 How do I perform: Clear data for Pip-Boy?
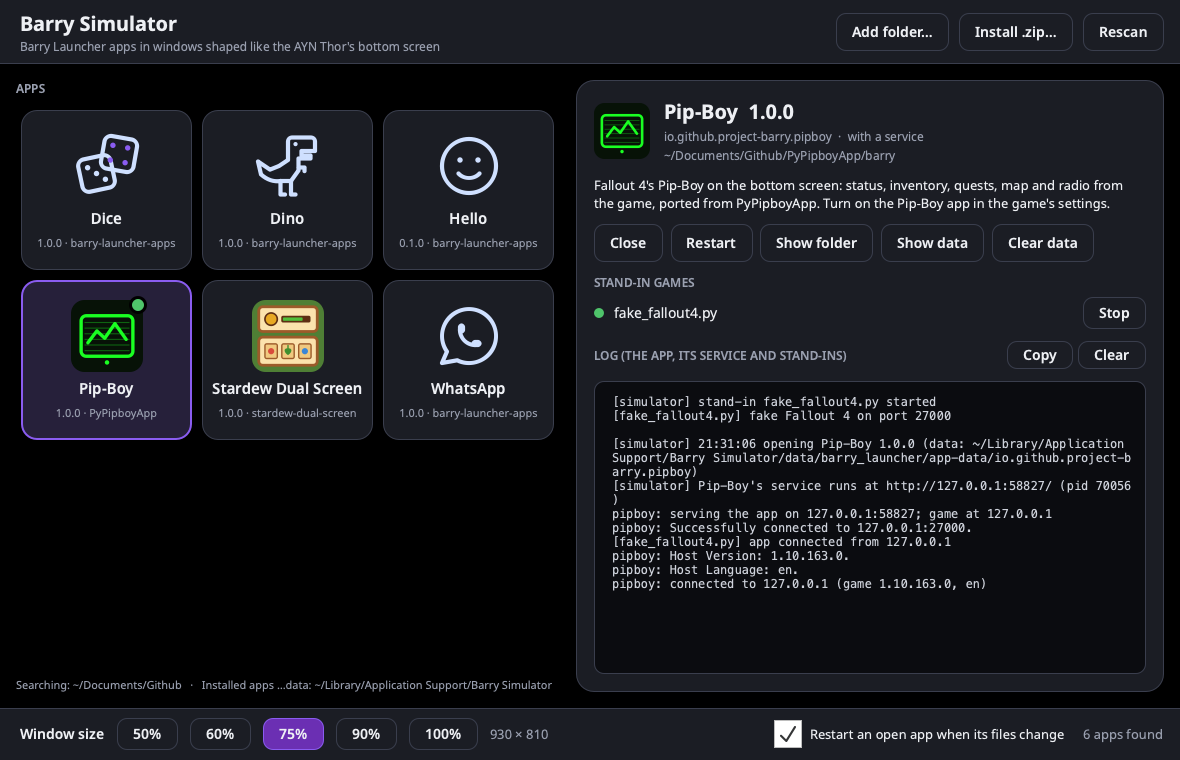click(1042, 243)
